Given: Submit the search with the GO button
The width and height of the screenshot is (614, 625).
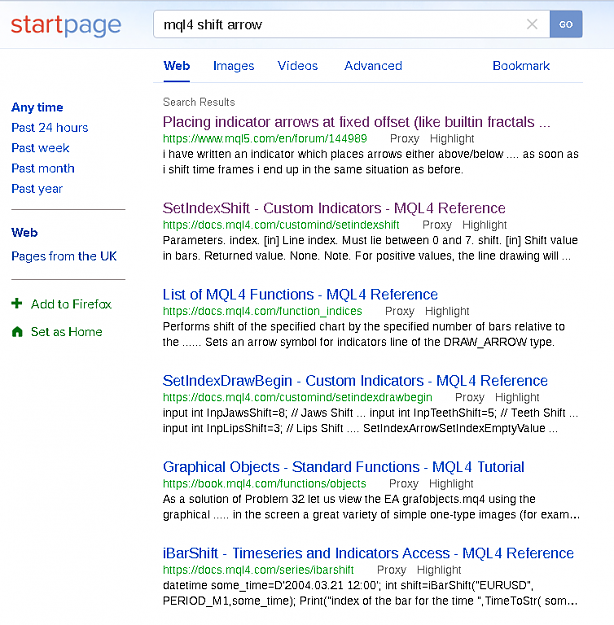Looking at the screenshot, I should [x=566, y=24].
